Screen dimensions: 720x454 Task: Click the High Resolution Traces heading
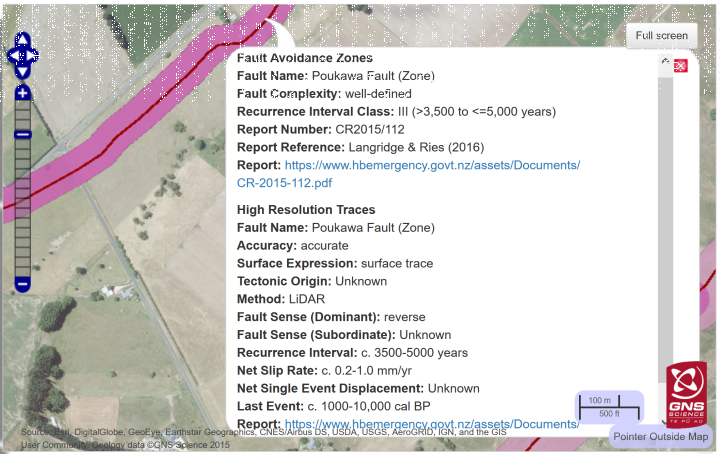coord(306,209)
